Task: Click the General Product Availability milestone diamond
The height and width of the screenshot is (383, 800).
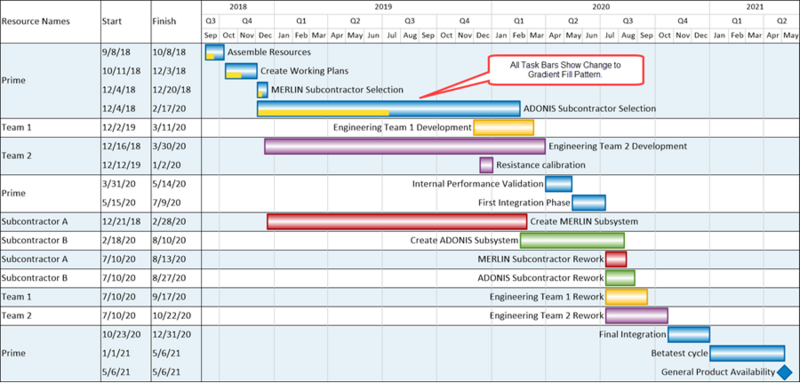Action: [785, 372]
